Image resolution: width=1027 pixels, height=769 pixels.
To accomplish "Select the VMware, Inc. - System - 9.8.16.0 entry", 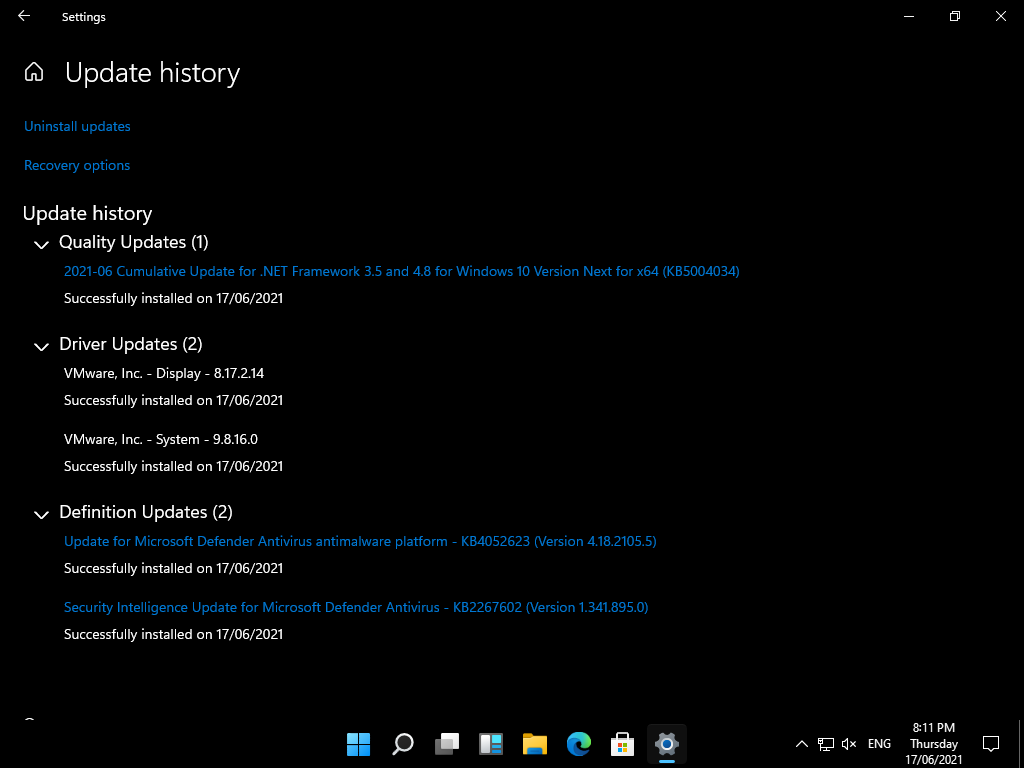I will (161, 440).
